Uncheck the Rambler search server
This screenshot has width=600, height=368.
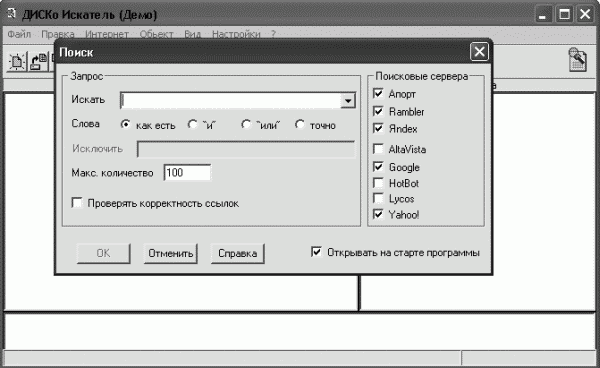378,111
